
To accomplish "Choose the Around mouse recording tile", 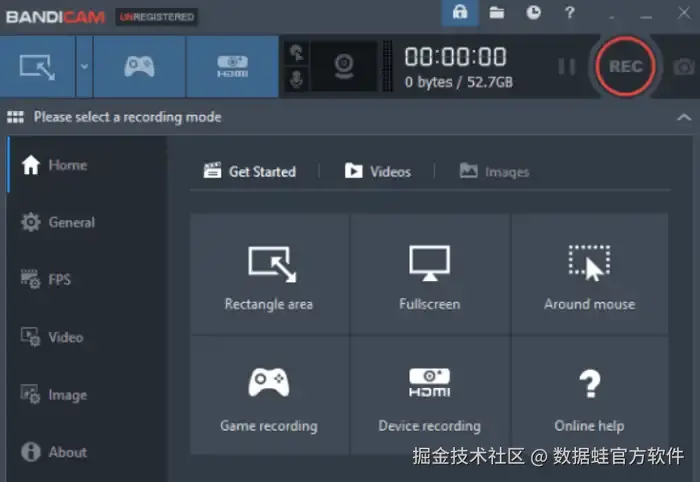I will (x=590, y=274).
